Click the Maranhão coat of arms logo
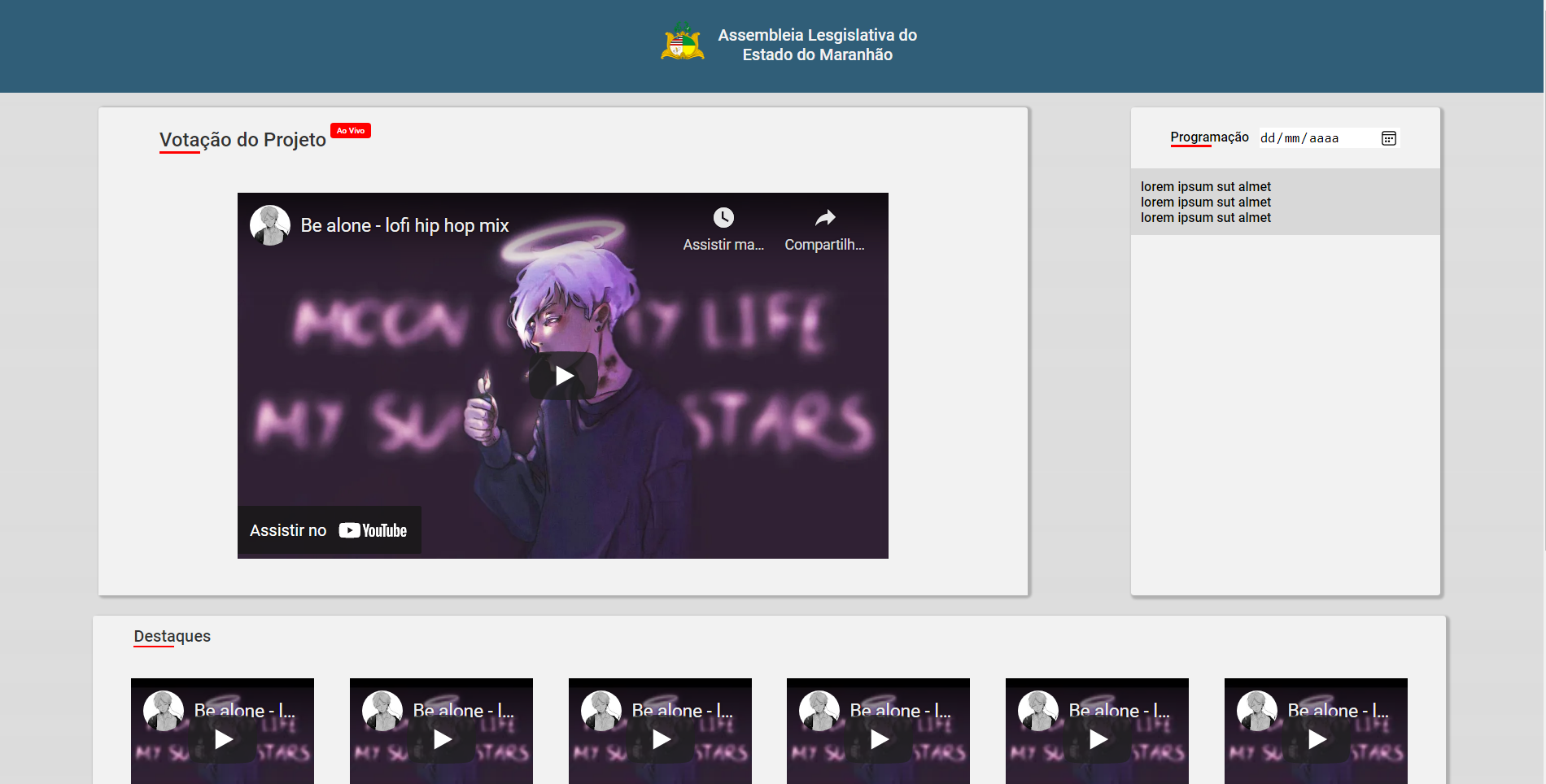Image resolution: width=1546 pixels, height=784 pixels. tap(683, 41)
